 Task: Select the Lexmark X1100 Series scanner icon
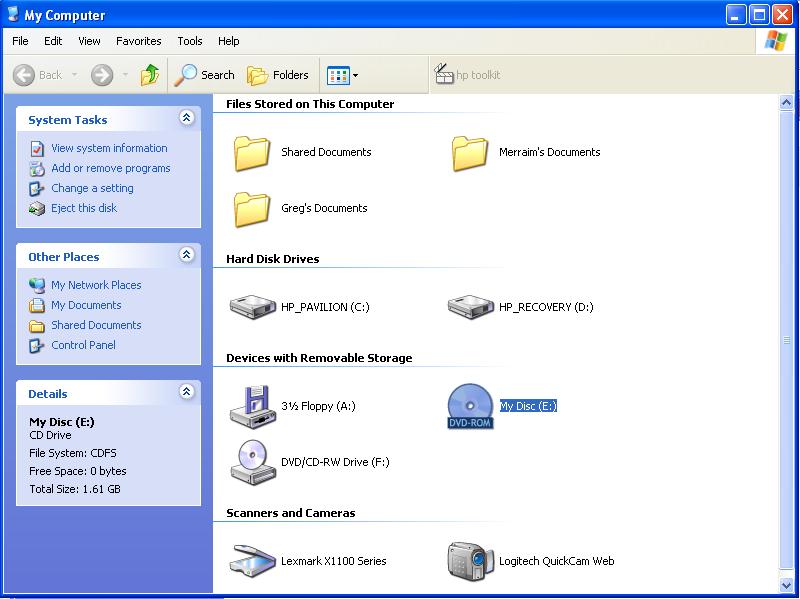click(x=253, y=561)
